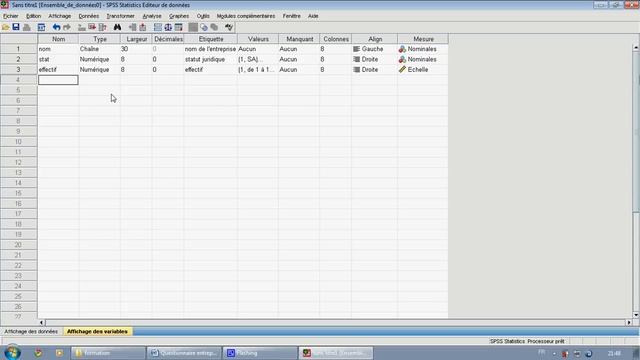Click the binoculars Find icon
The width and height of the screenshot is (640, 360).
point(117,27)
